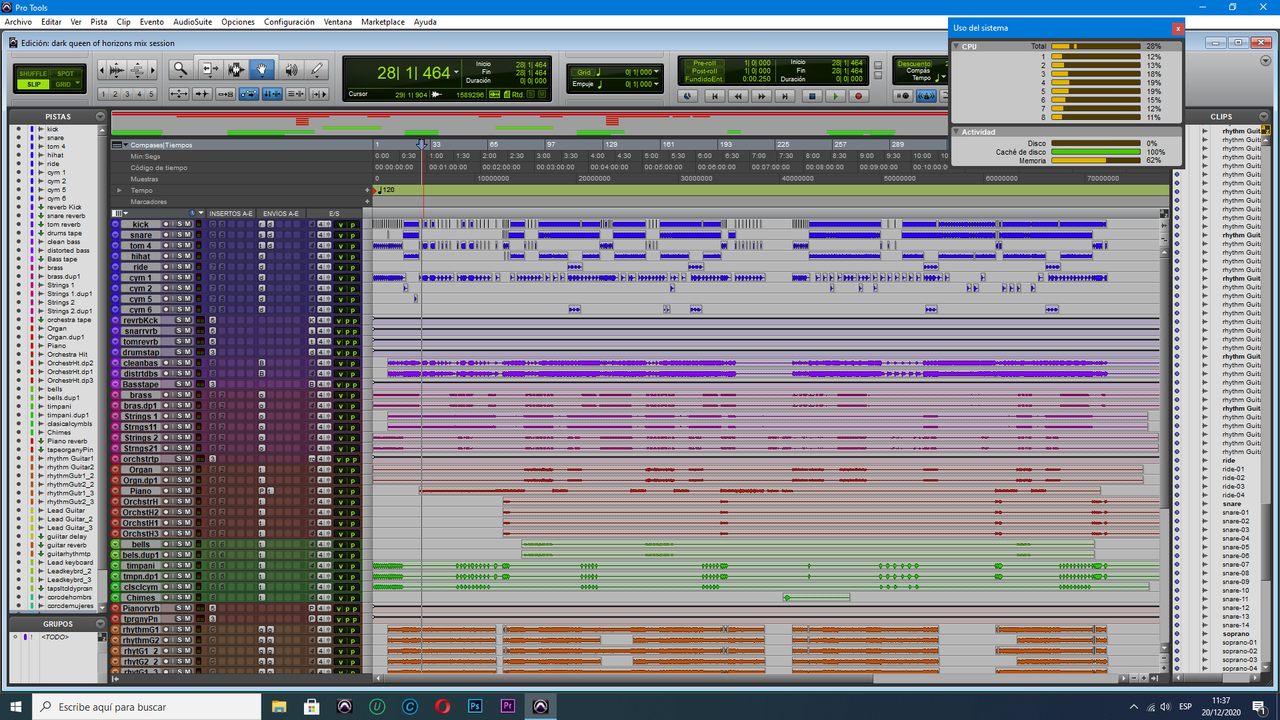The height and width of the screenshot is (720, 1280).
Task: Click the red Record transport button
Action: click(x=858, y=96)
